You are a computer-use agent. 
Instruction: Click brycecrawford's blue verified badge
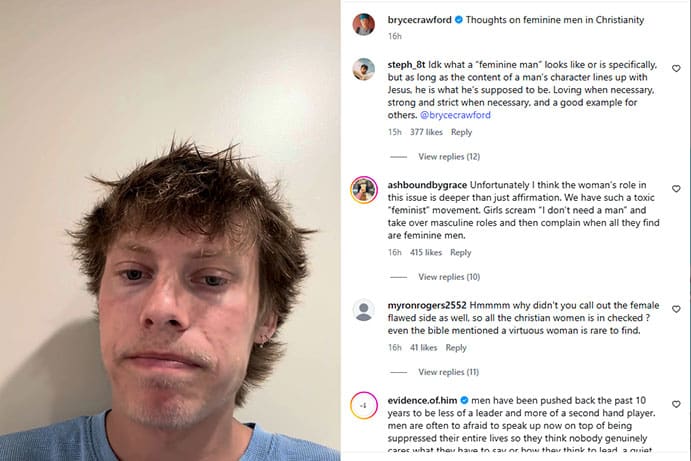(x=458, y=20)
